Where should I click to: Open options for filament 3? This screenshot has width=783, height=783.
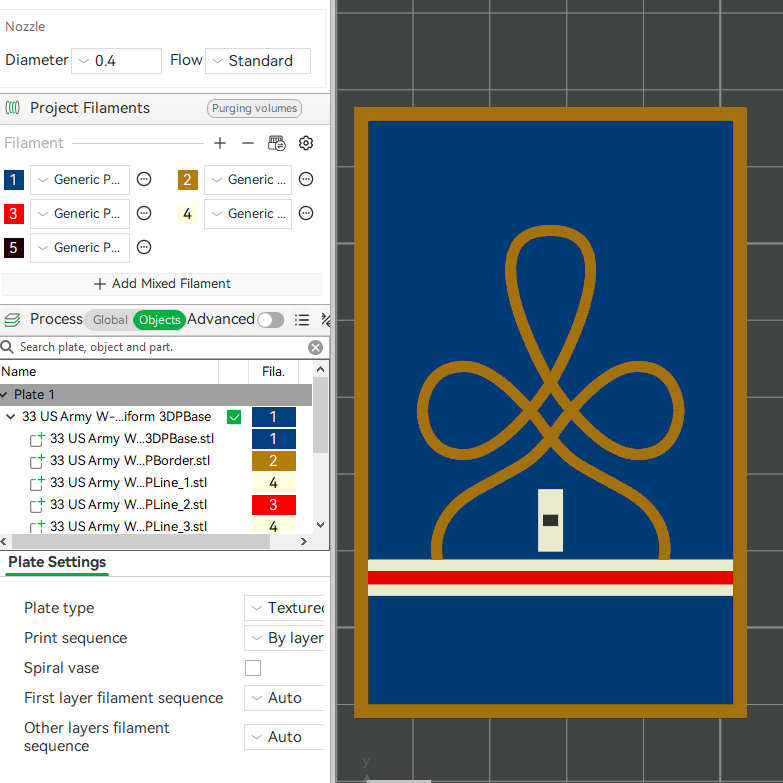(x=144, y=213)
